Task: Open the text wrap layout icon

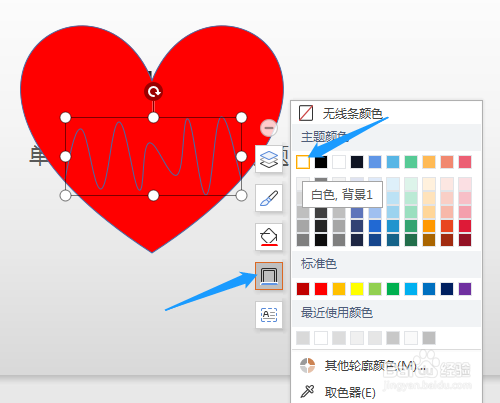Action: pyautogui.click(x=269, y=315)
